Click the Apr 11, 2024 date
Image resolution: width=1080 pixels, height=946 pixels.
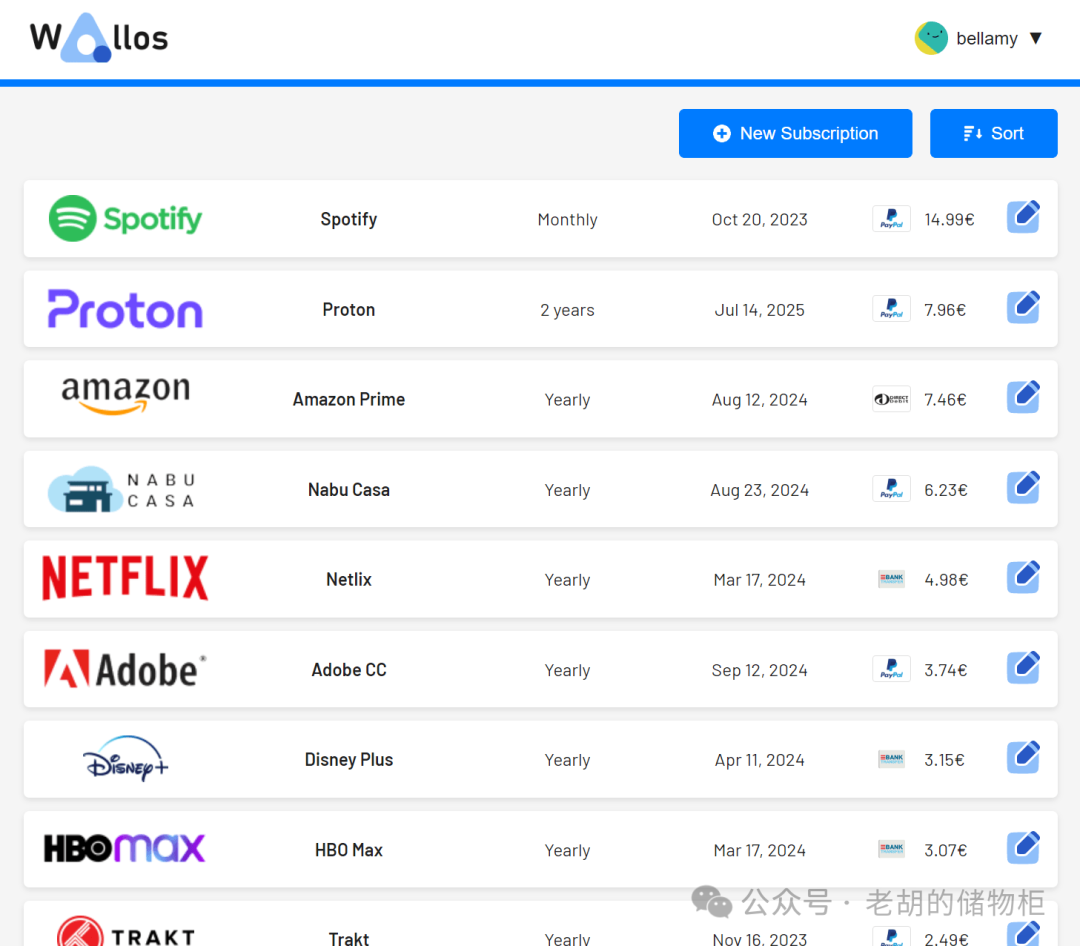(x=760, y=760)
